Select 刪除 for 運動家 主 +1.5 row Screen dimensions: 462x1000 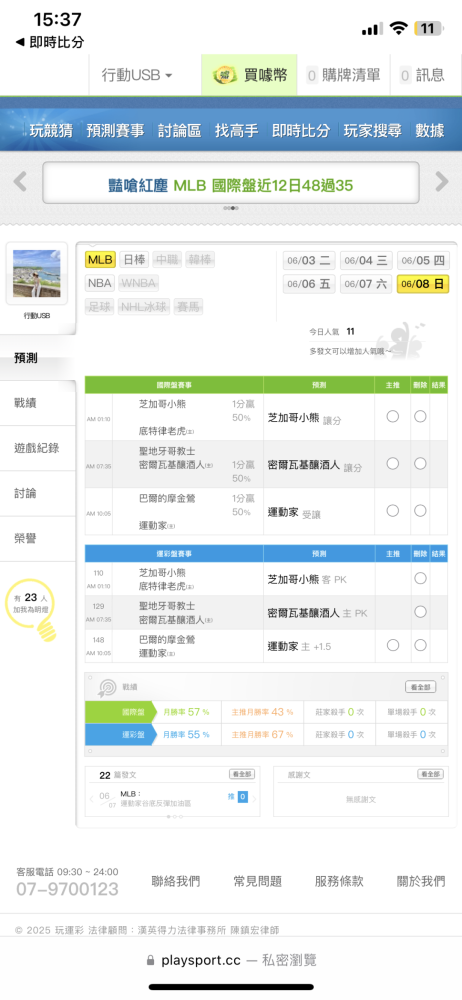420,645
